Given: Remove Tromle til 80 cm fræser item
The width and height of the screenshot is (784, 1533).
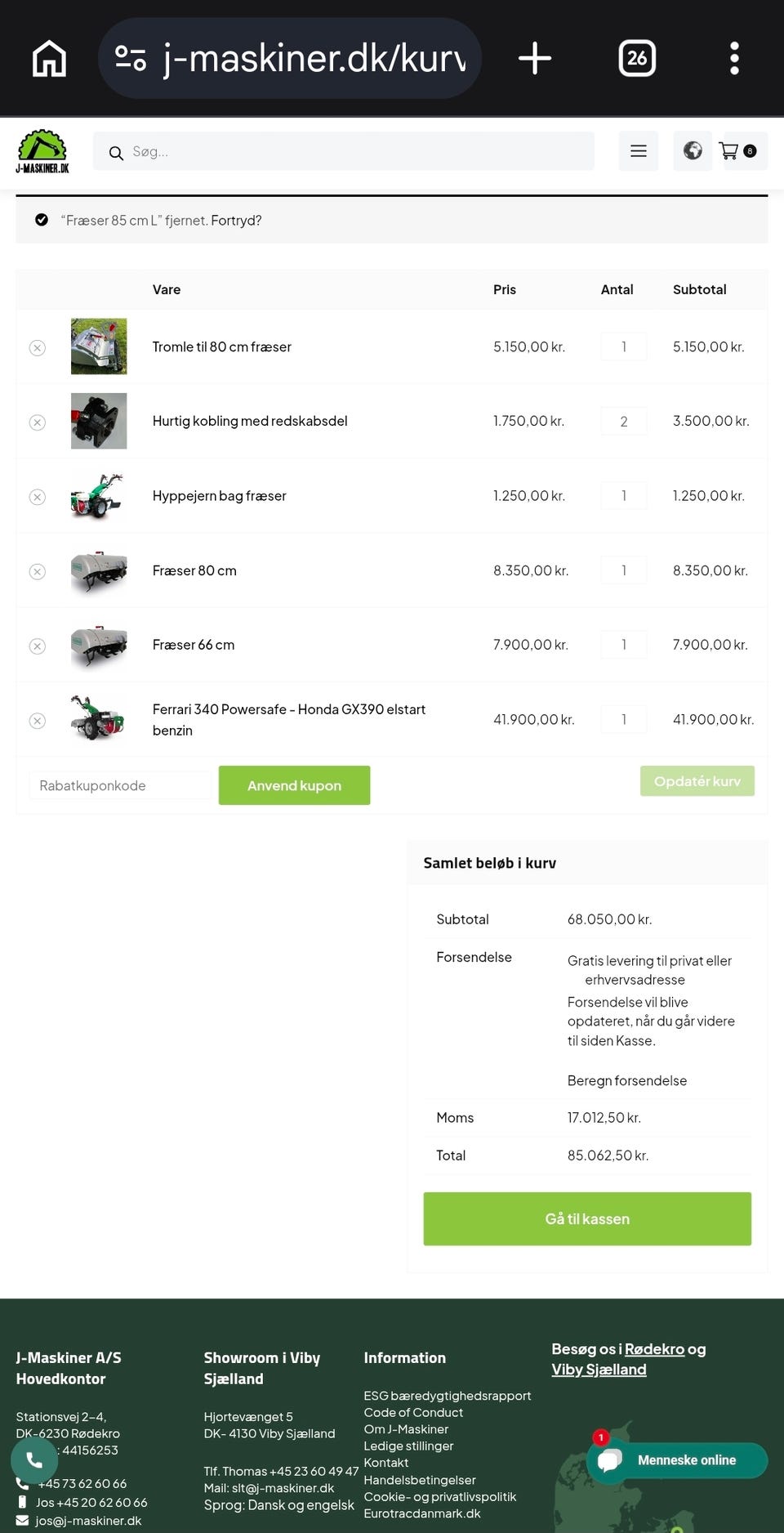Looking at the screenshot, I should (38, 347).
